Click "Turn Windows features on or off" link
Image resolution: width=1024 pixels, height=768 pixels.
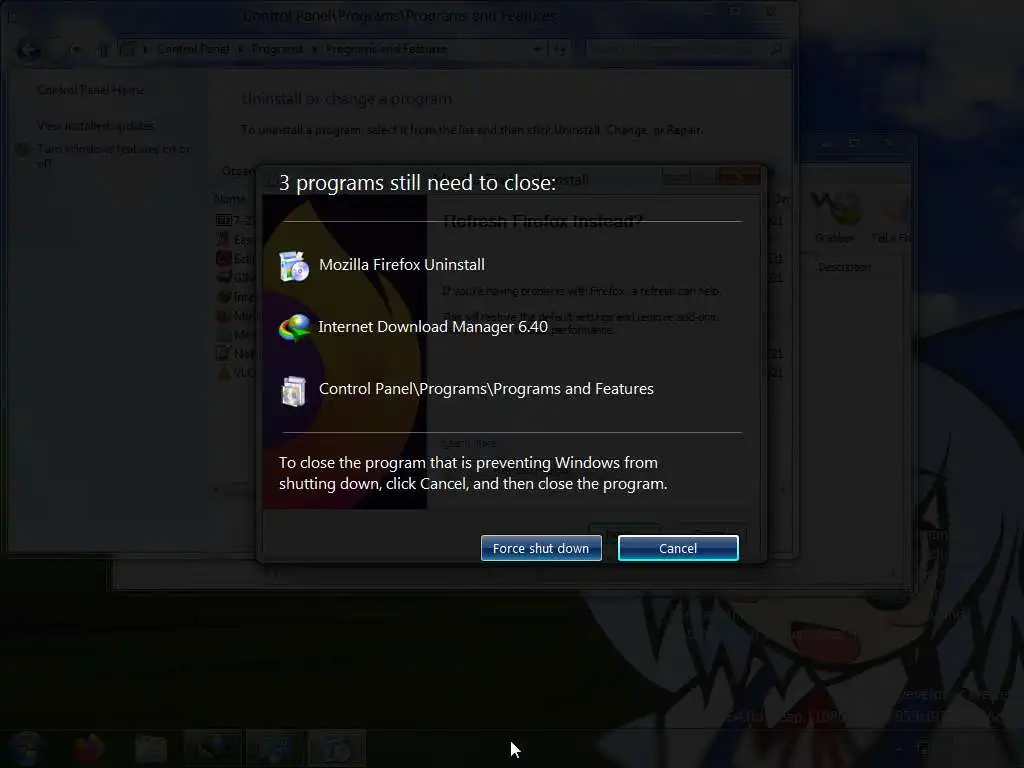[x=113, y=155]
